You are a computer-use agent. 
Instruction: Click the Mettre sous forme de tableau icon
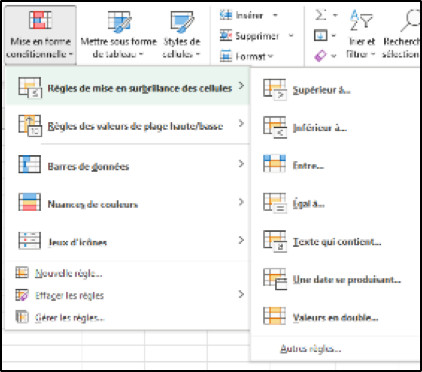tap(119, 21)
